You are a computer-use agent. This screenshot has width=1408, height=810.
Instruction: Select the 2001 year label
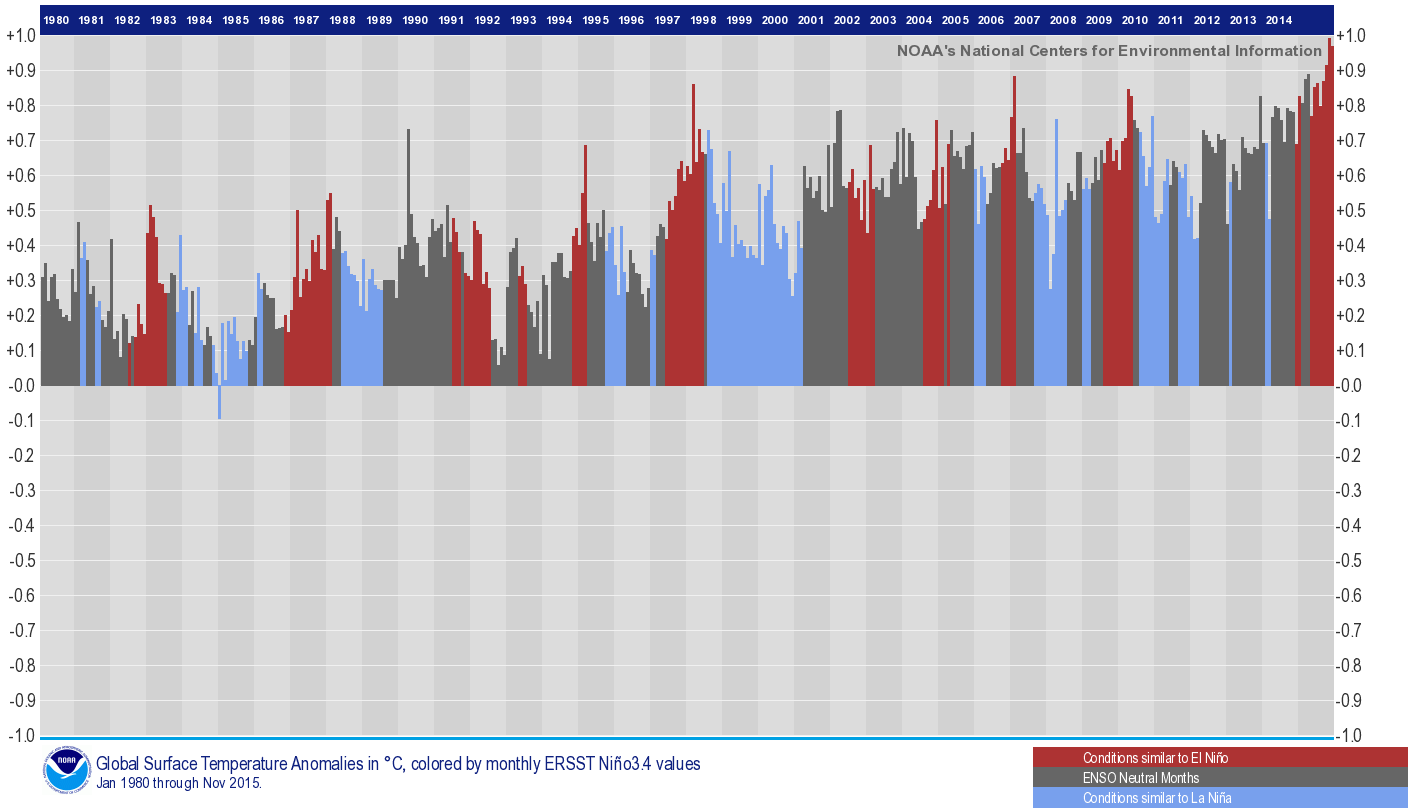click(x=812, y=20)
